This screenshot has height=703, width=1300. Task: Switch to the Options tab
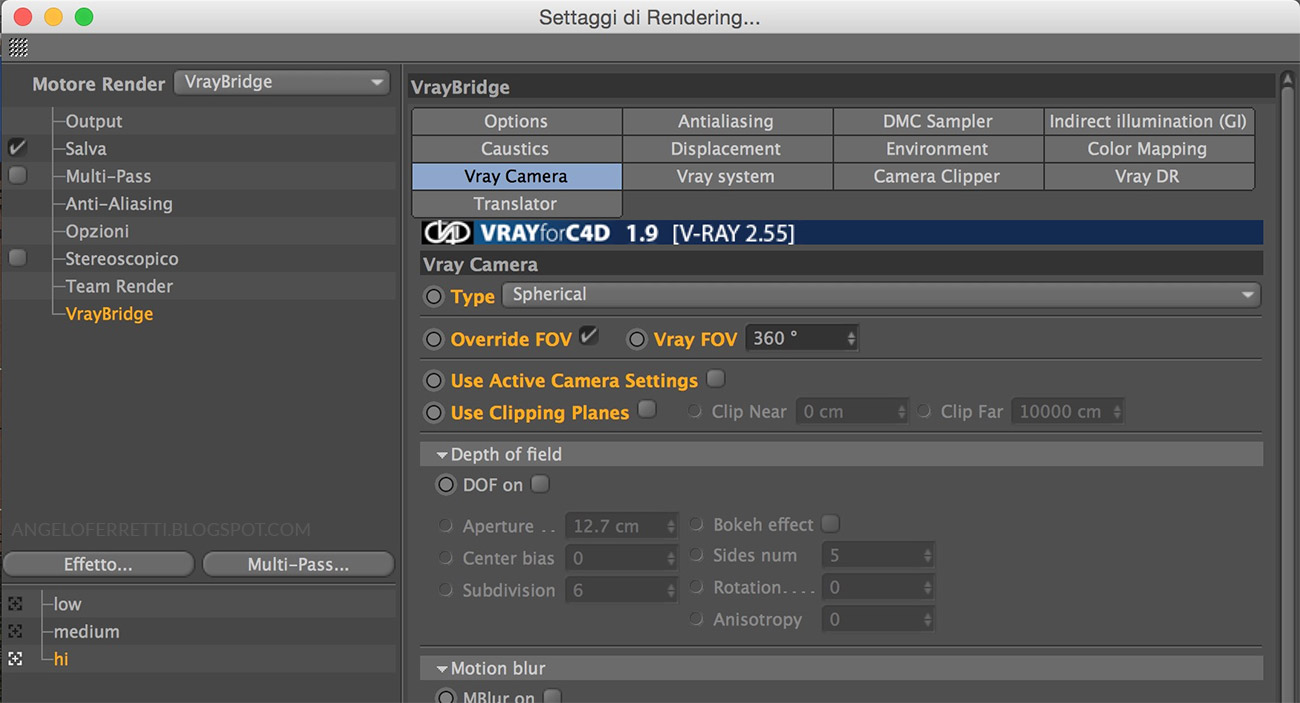[516, 121]
